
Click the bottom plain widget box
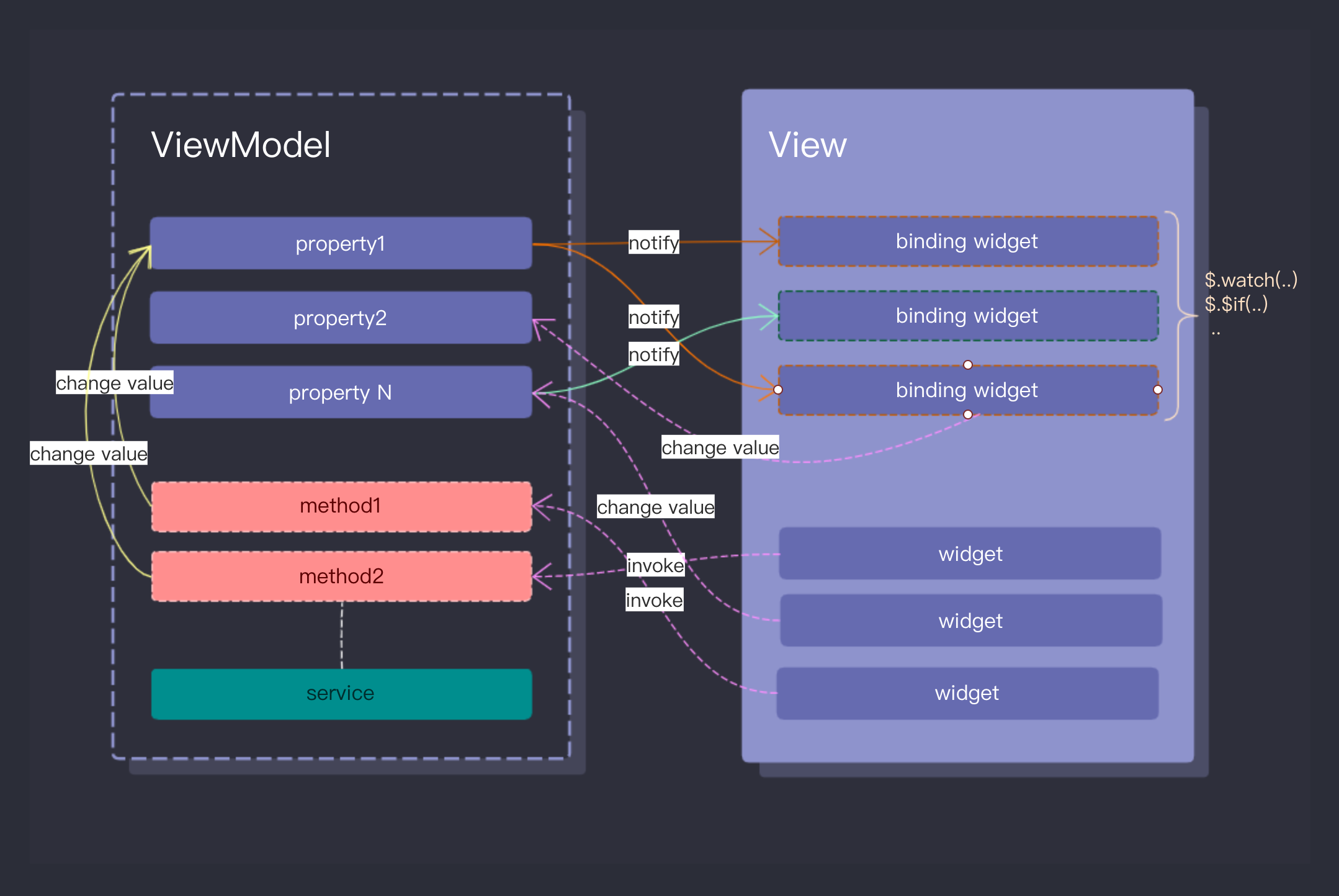(x=967, y=693)
